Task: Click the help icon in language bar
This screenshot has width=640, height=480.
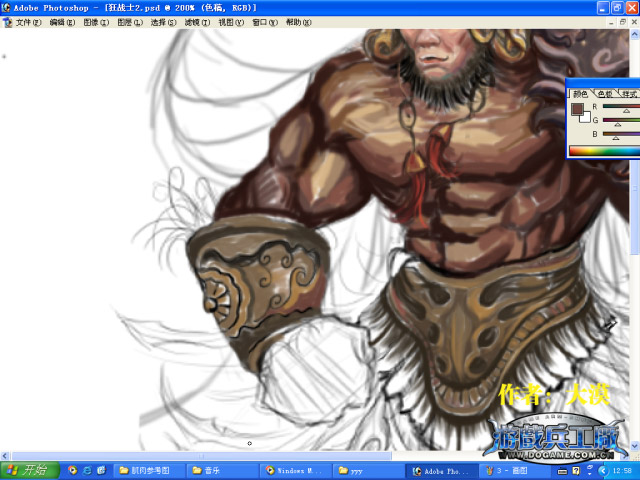Action: coord(576,471)
